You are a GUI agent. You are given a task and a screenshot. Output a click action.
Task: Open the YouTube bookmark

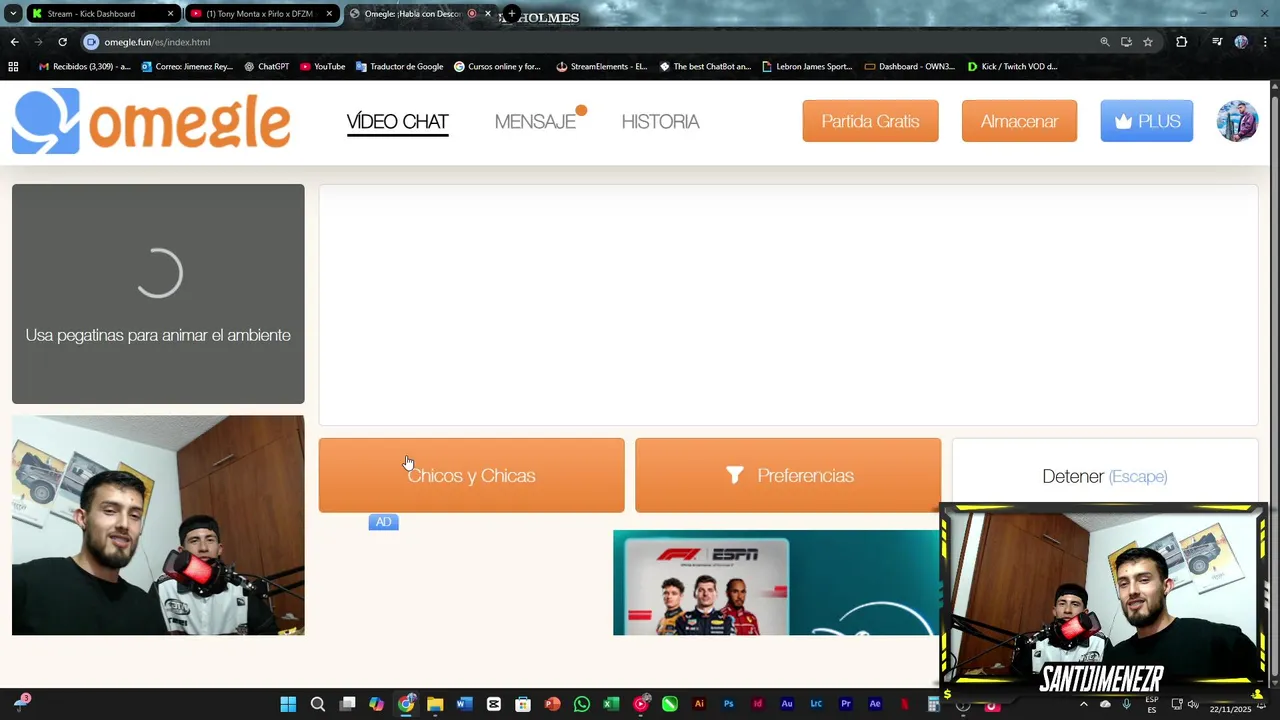322,67
